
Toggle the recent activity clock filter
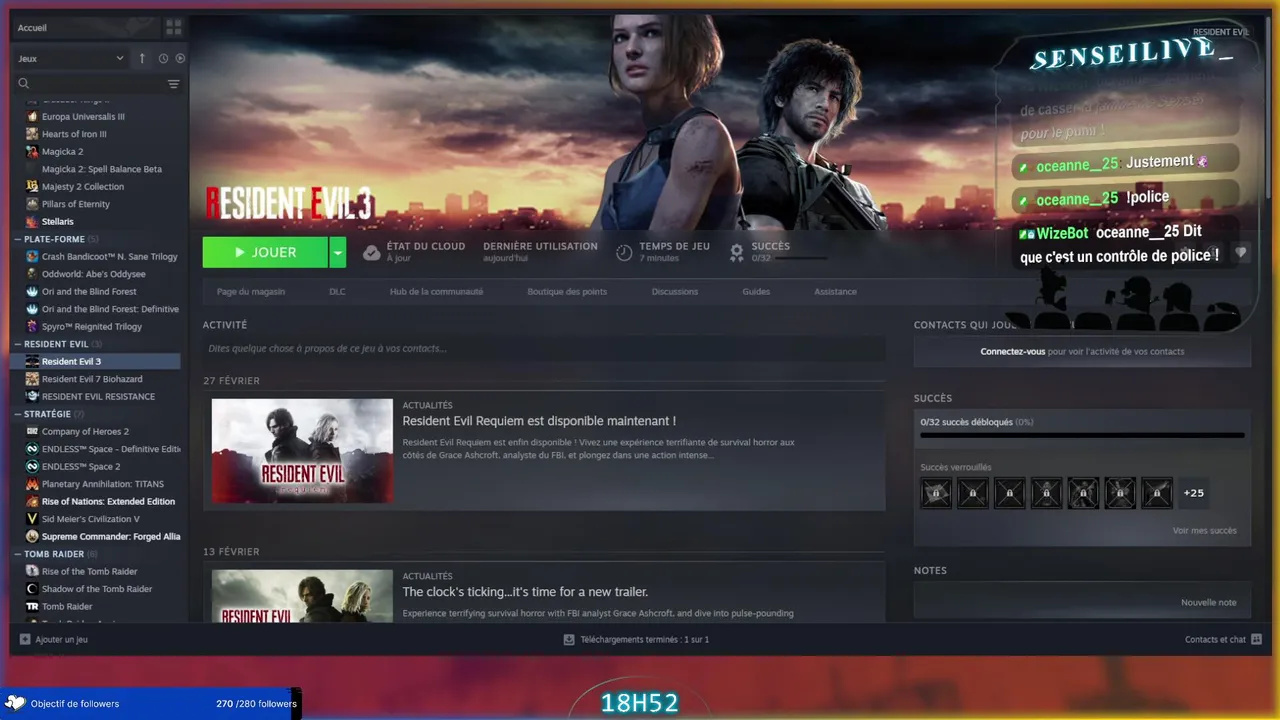[163, 58]
